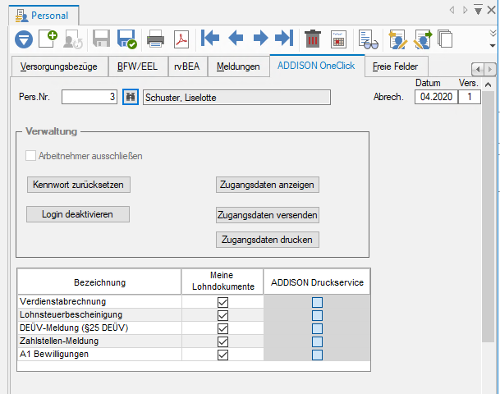Open window list dropdown triangle
This screenshot has height=394, width=500.
coord(478,10)
